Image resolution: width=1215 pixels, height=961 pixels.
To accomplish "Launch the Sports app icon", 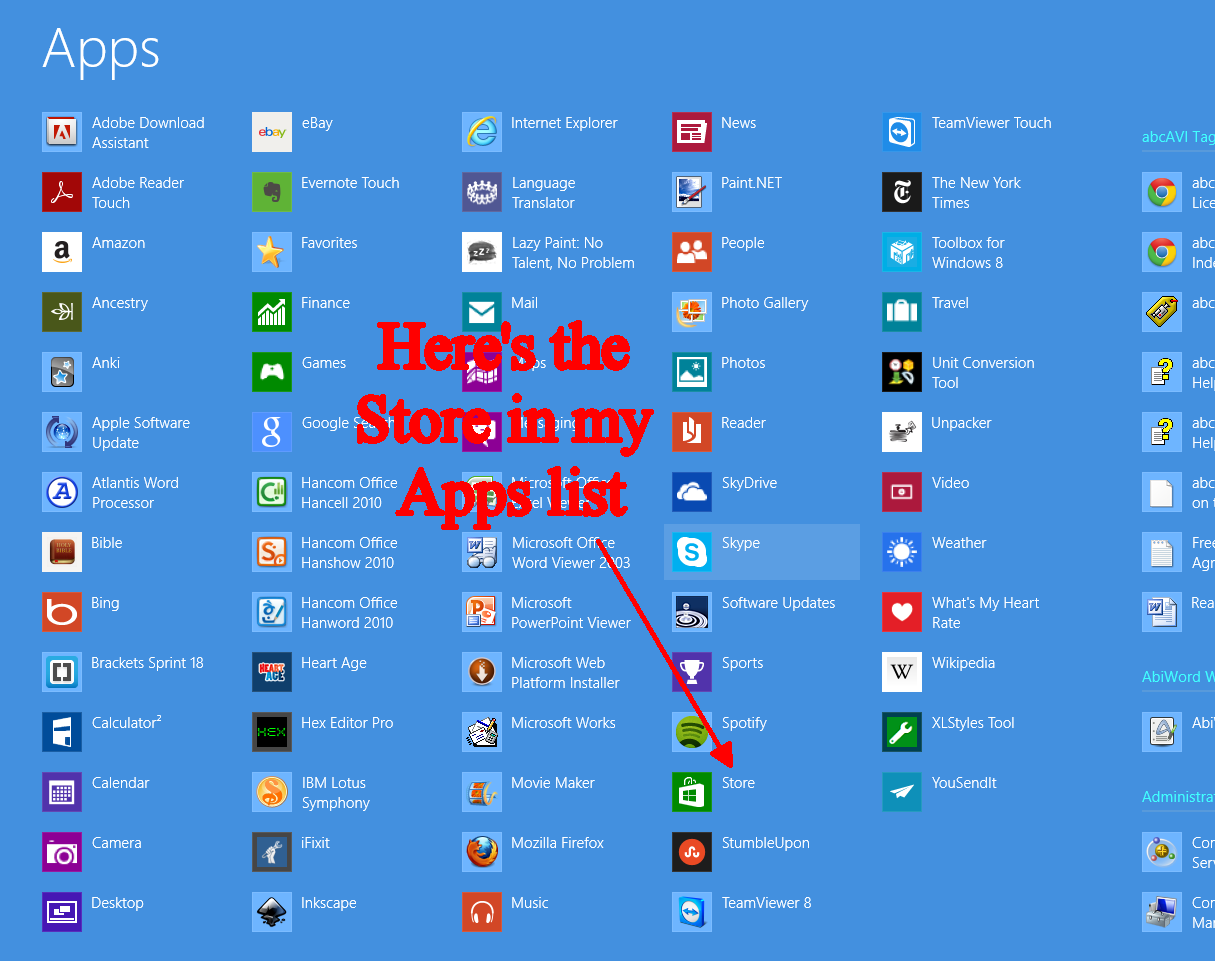I will point(692,672).
